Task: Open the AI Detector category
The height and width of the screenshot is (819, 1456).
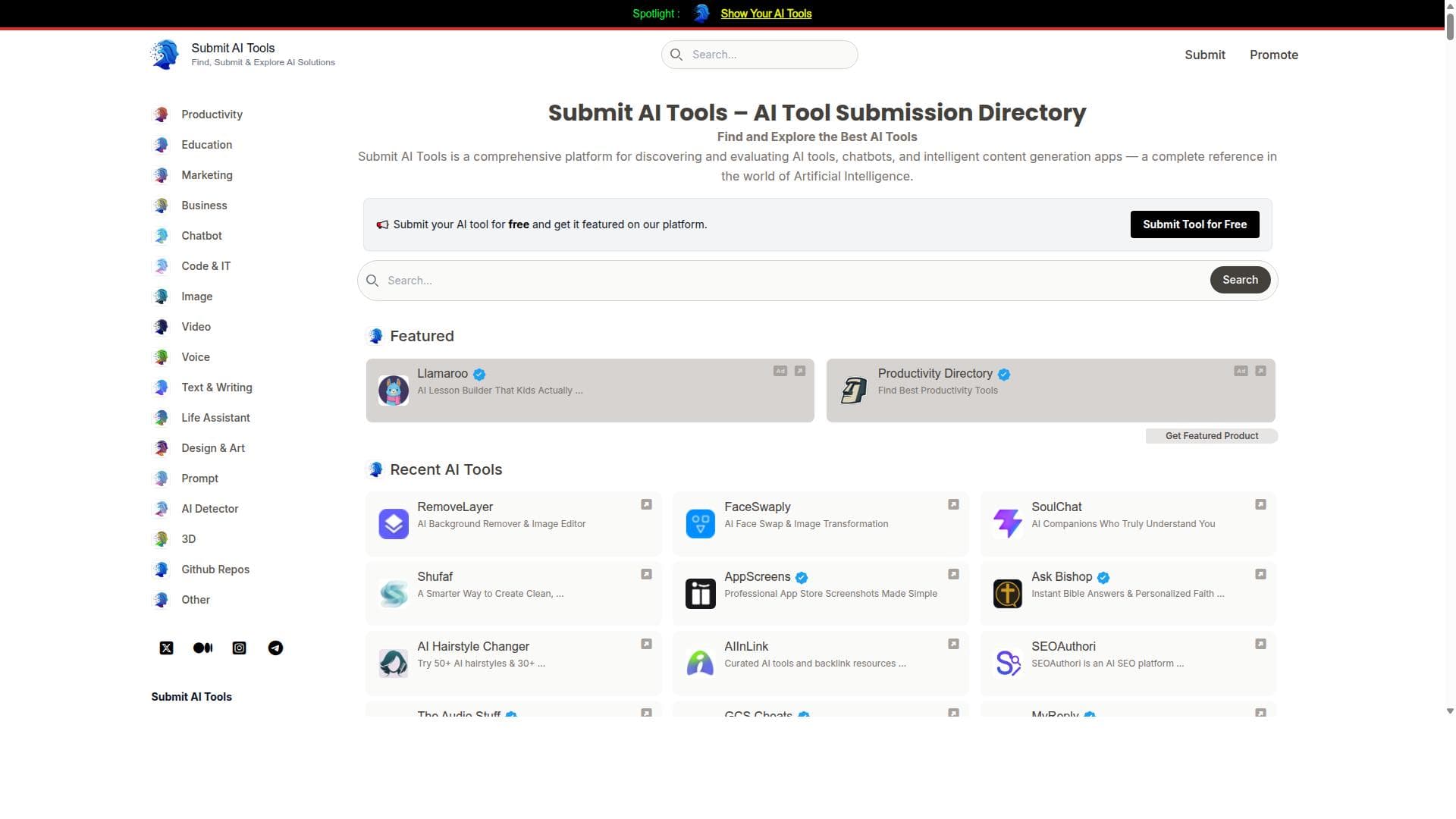Action: 209,509
